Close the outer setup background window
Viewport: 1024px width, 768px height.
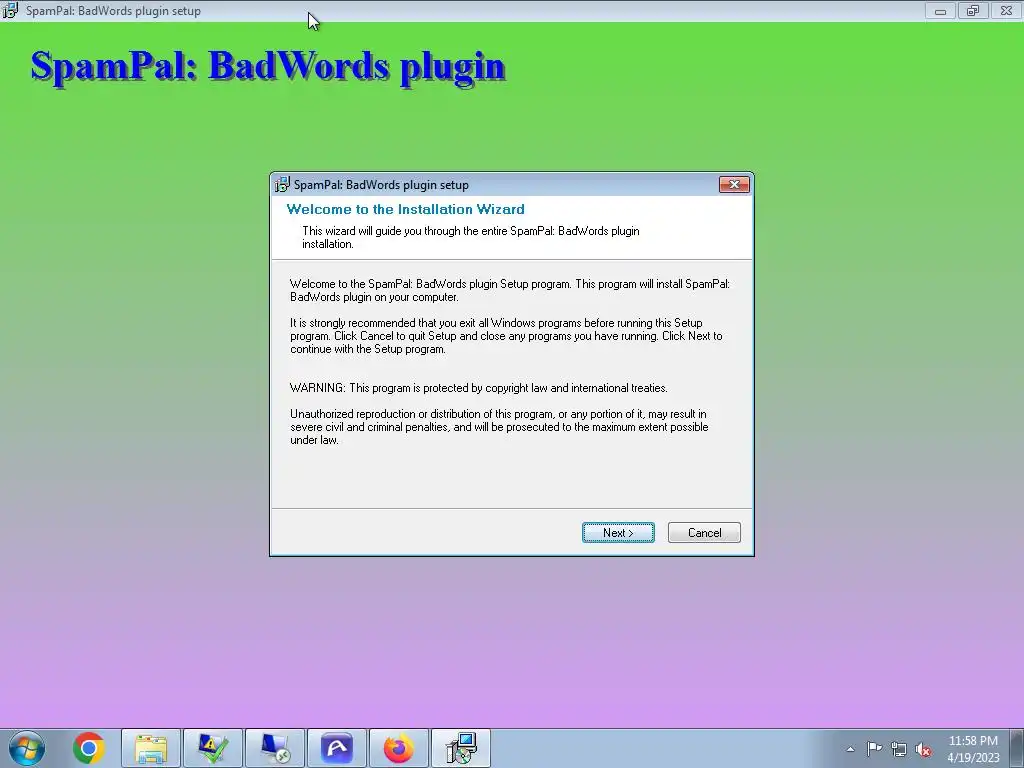pos(1006,10)
